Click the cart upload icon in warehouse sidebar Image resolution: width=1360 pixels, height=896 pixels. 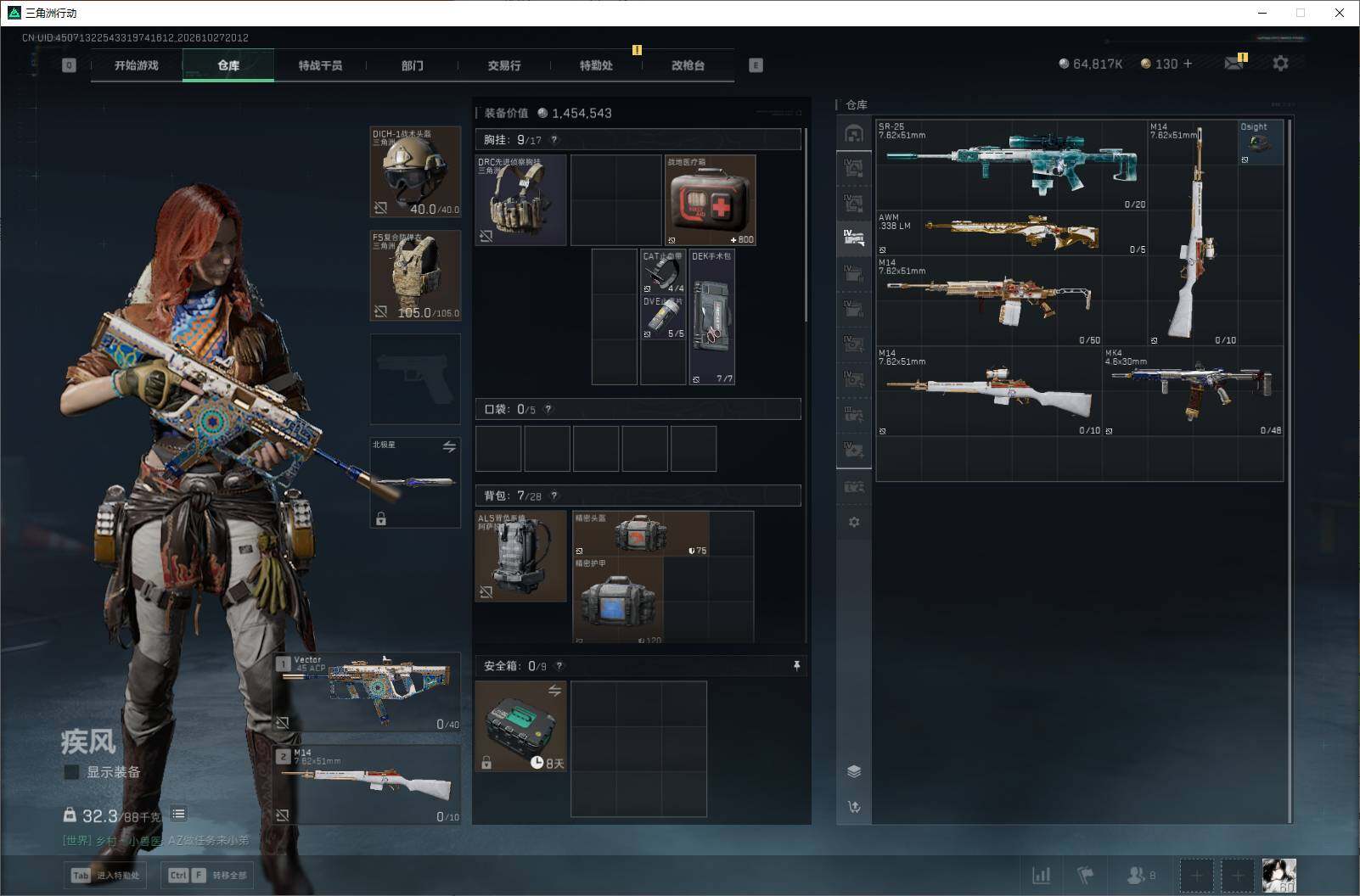[x=854, y=807]
